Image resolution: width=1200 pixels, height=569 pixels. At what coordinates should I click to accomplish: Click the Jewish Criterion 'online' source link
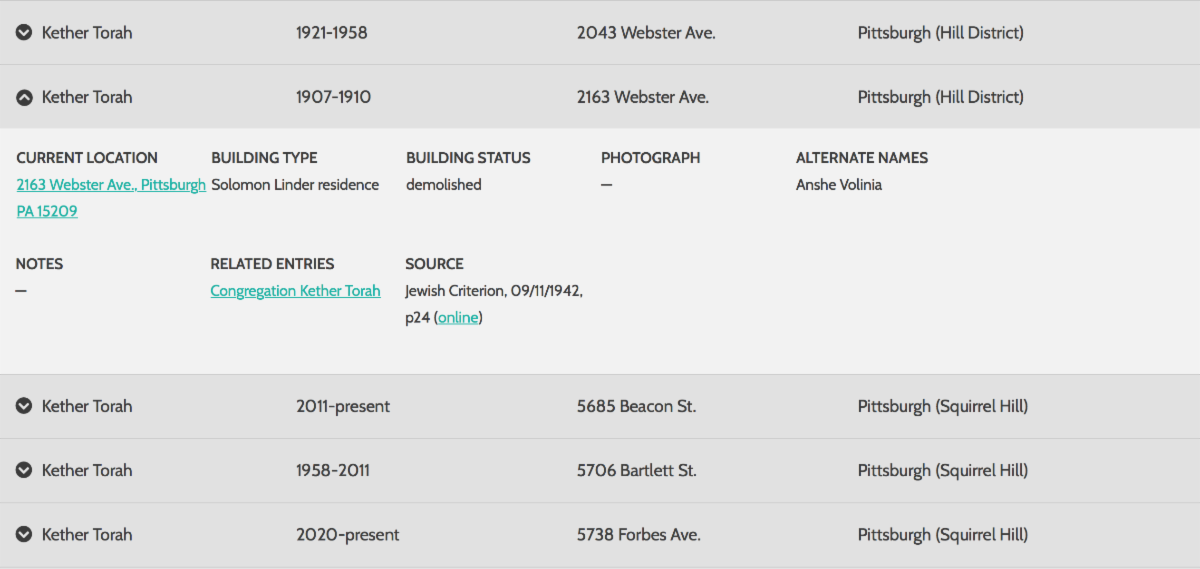point(458,318)
